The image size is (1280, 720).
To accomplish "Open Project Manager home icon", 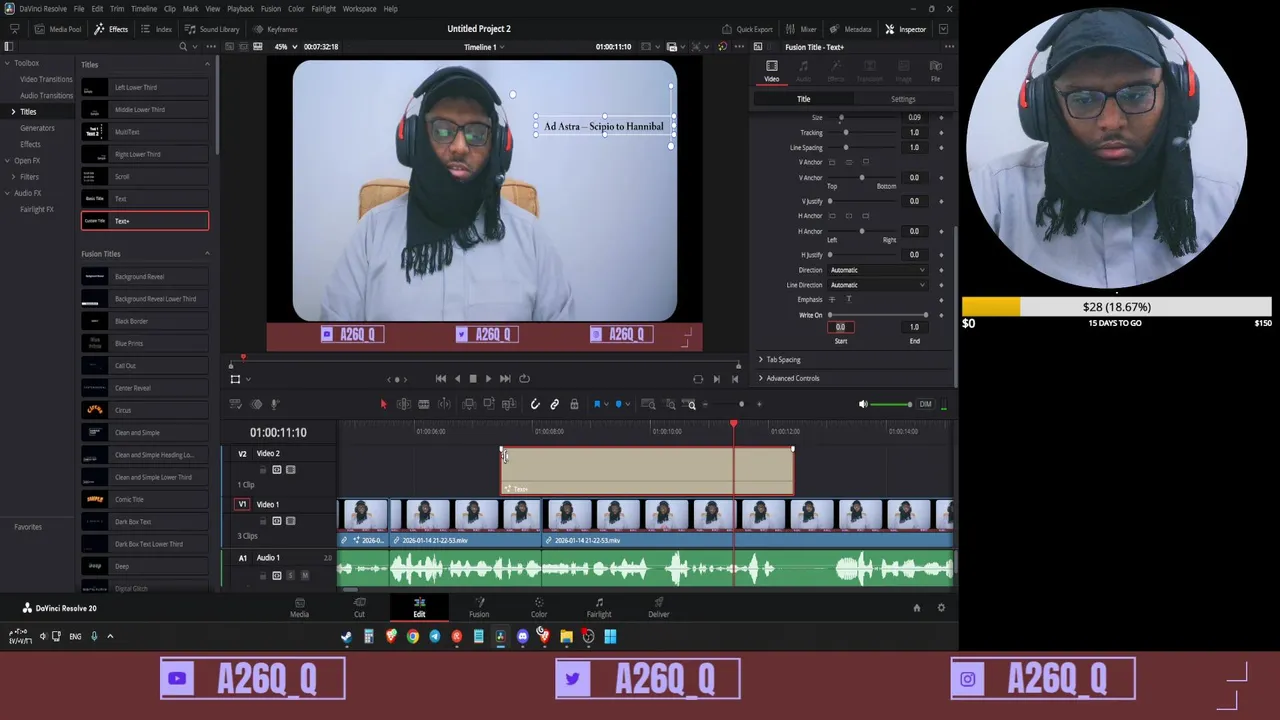I will (916, 607).
